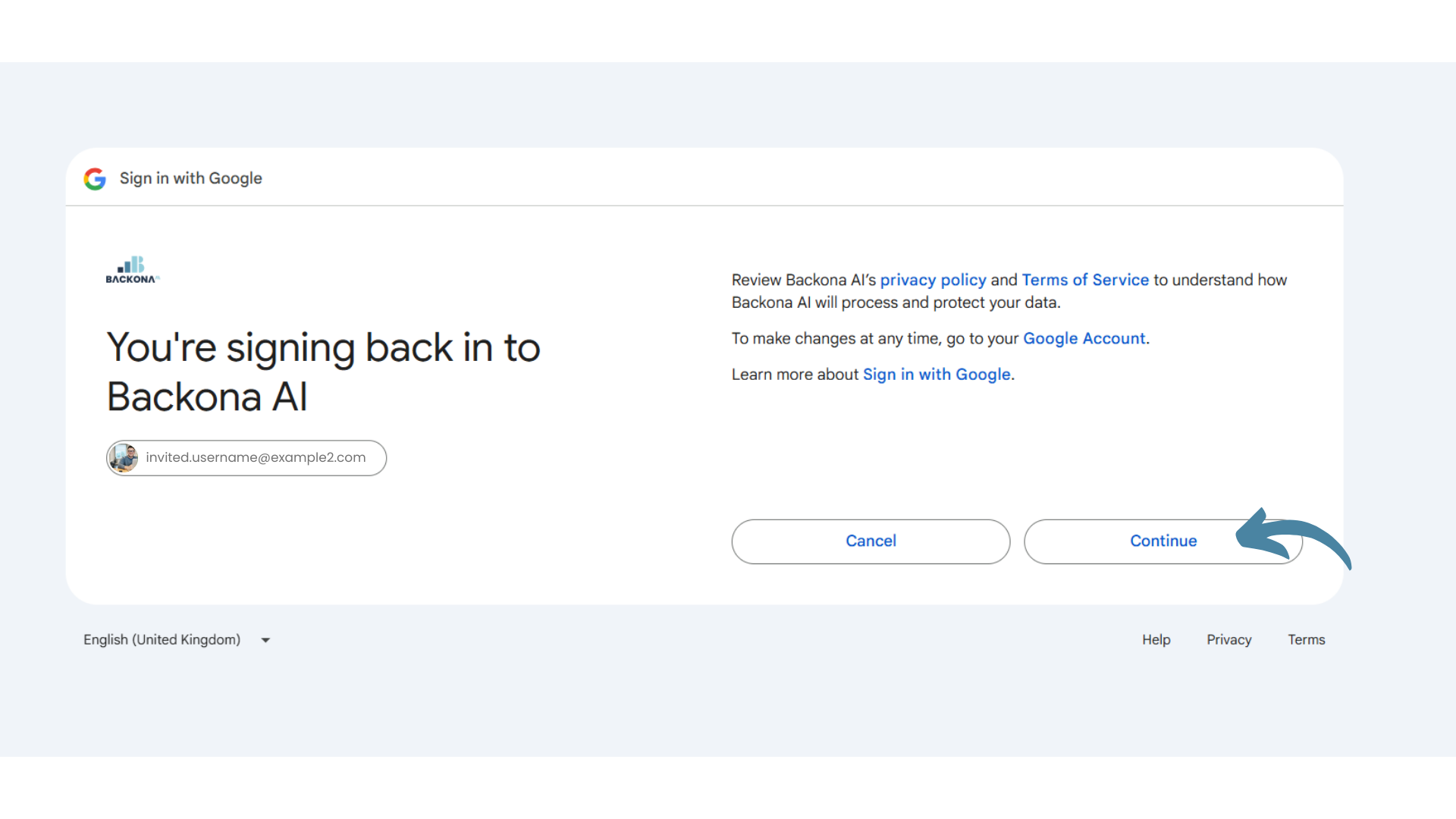Click the Cancel button
This screenshot has width=1456, height=819.
pos(871,541)
